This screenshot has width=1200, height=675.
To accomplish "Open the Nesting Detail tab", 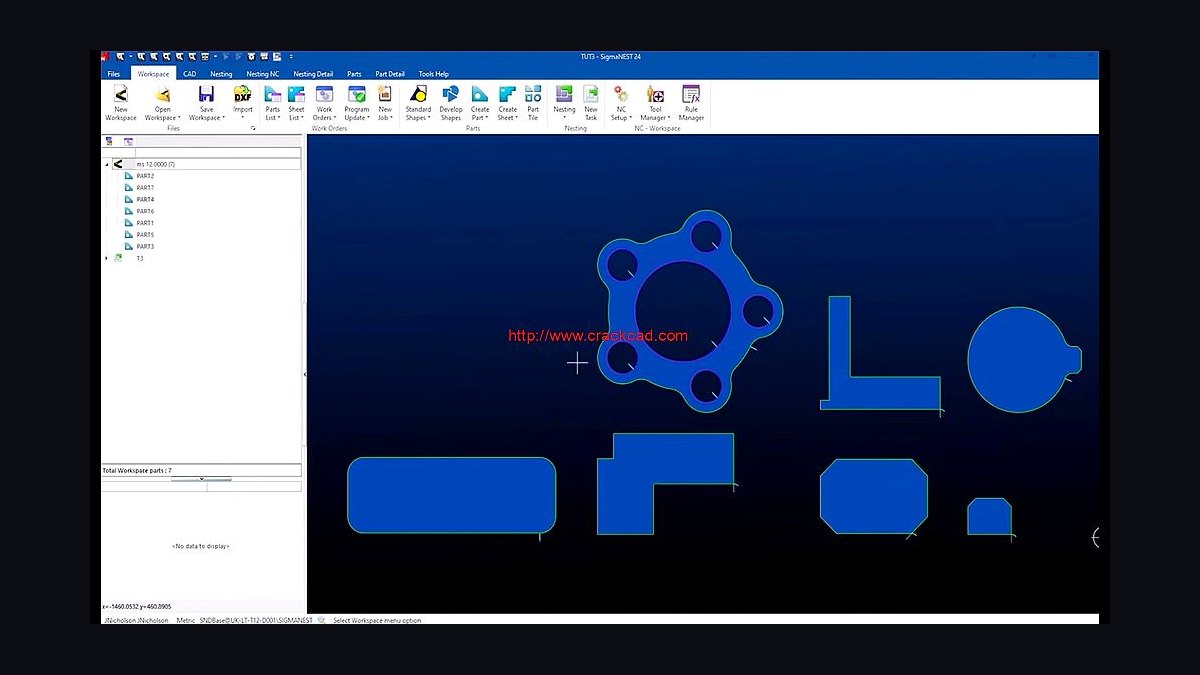I will coord(313,74).
